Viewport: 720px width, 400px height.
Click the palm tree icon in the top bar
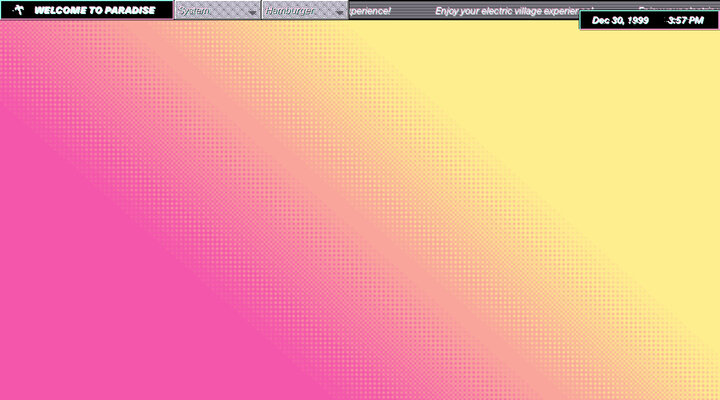pyautogui.click(x=18, y=10)
